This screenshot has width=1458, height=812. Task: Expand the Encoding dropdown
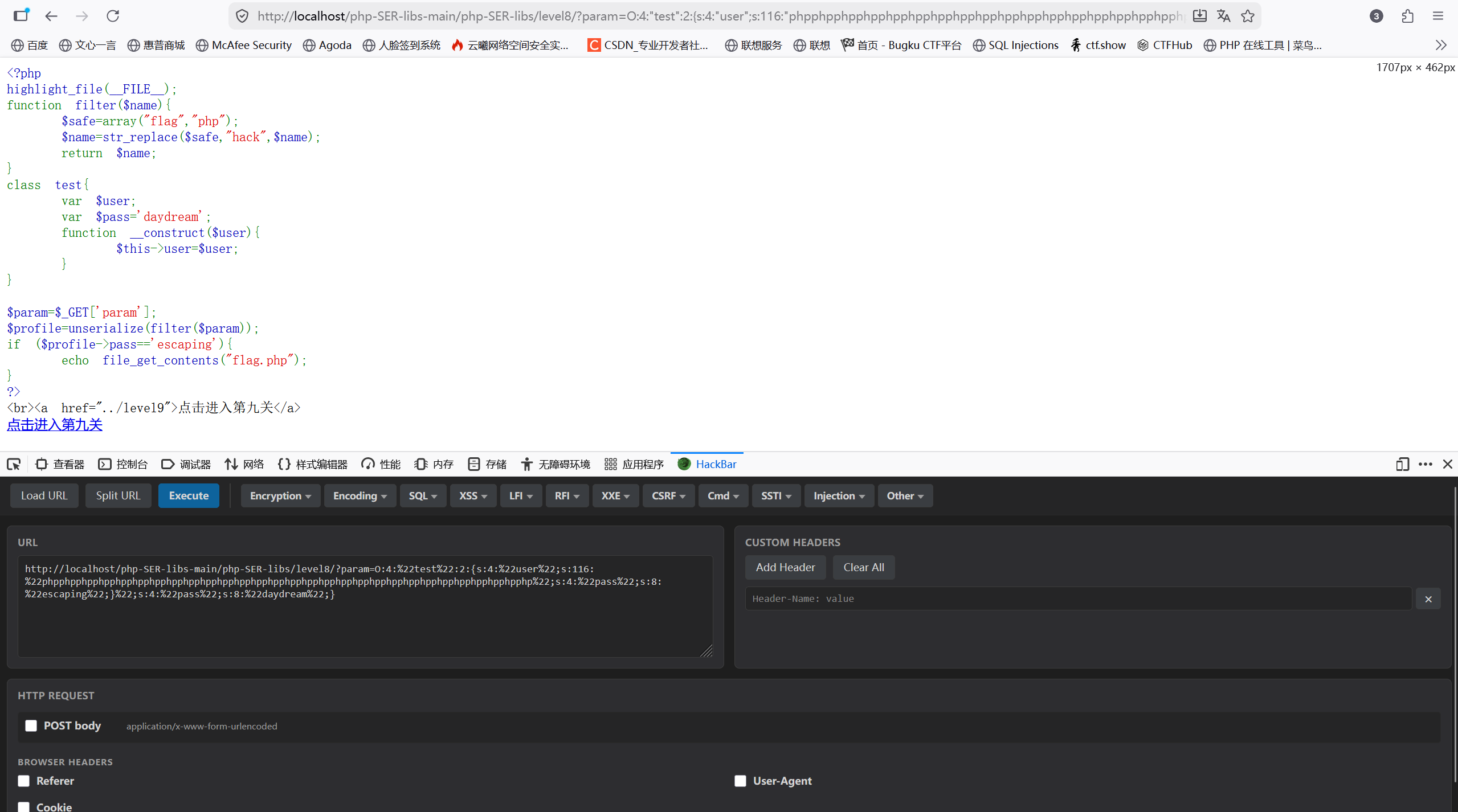(x=360, y=495)
